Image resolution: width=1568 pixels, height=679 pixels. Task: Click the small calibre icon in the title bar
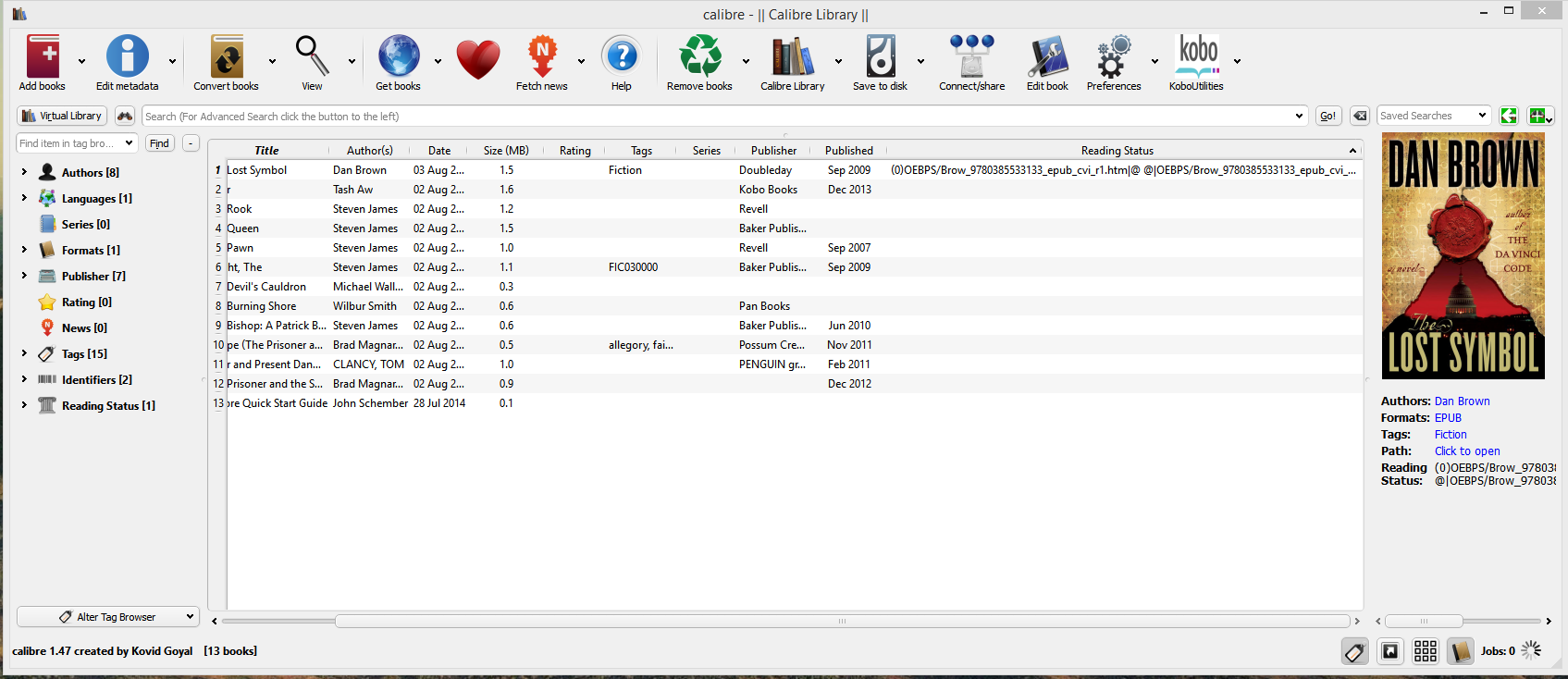point(19,14)
